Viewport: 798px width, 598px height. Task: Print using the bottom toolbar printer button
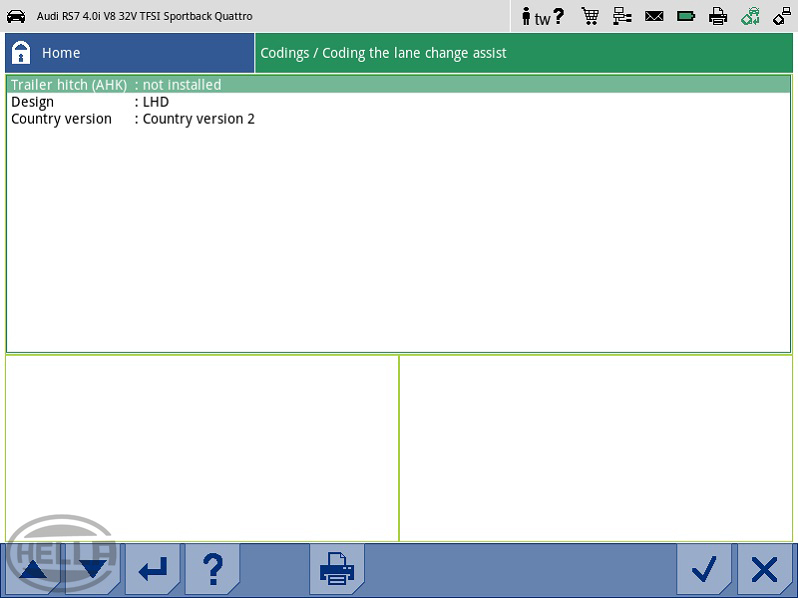point(337,570)
